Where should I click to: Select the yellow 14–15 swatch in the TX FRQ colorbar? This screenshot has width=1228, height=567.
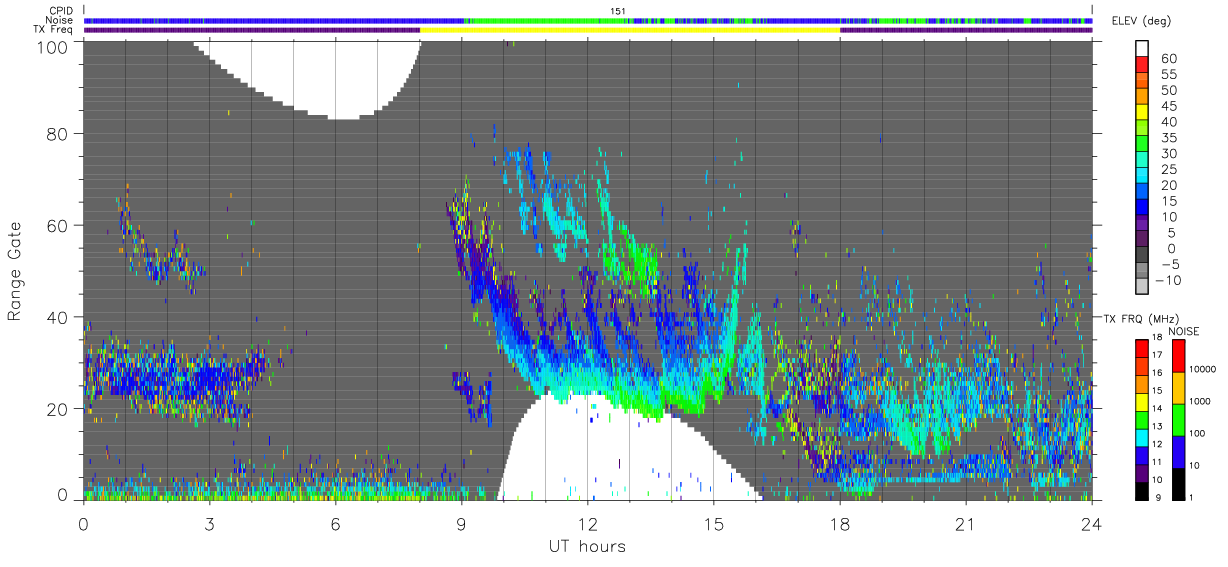[1141, 401]
